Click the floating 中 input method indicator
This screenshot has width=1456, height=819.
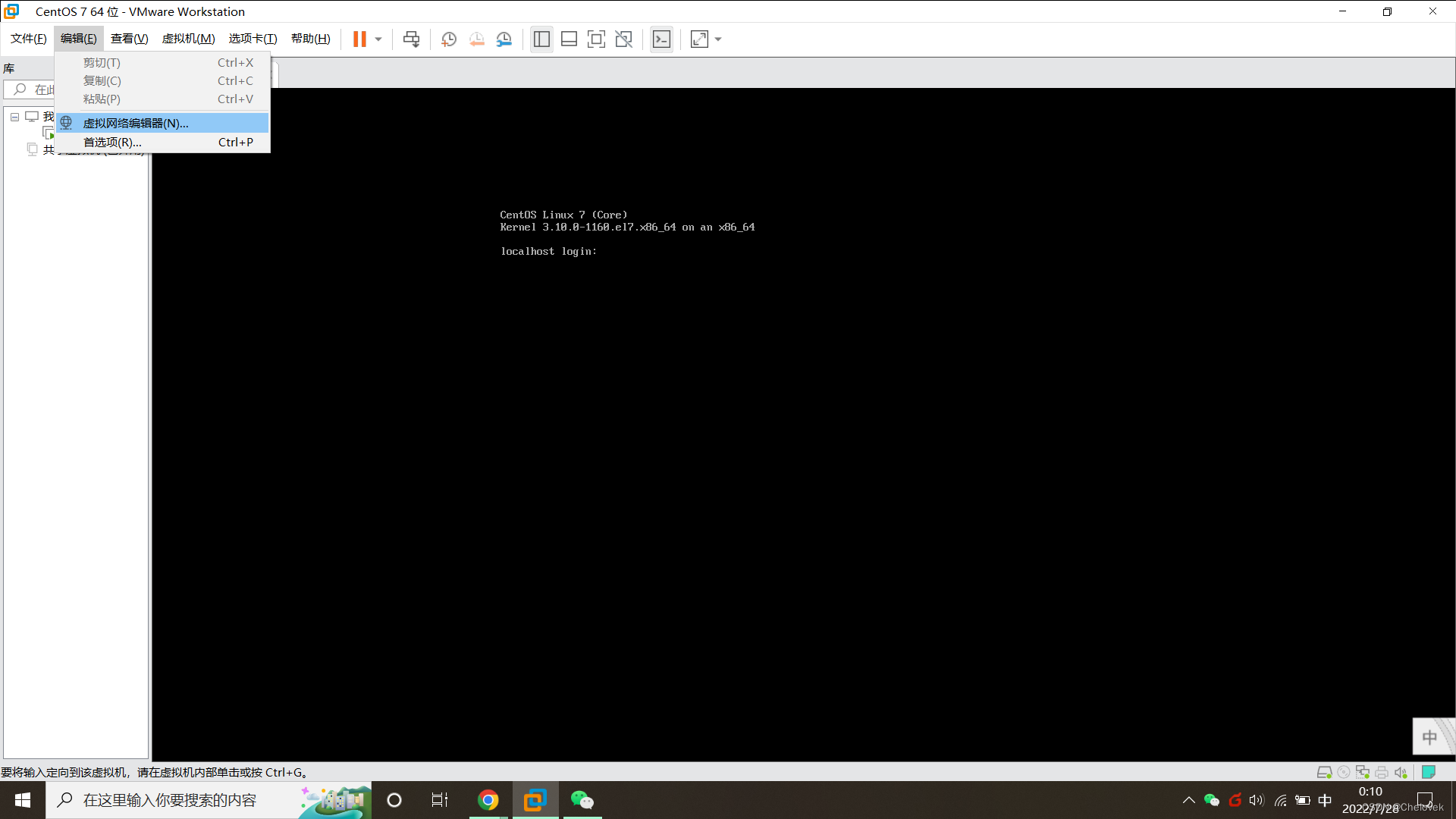[1429, 737]
